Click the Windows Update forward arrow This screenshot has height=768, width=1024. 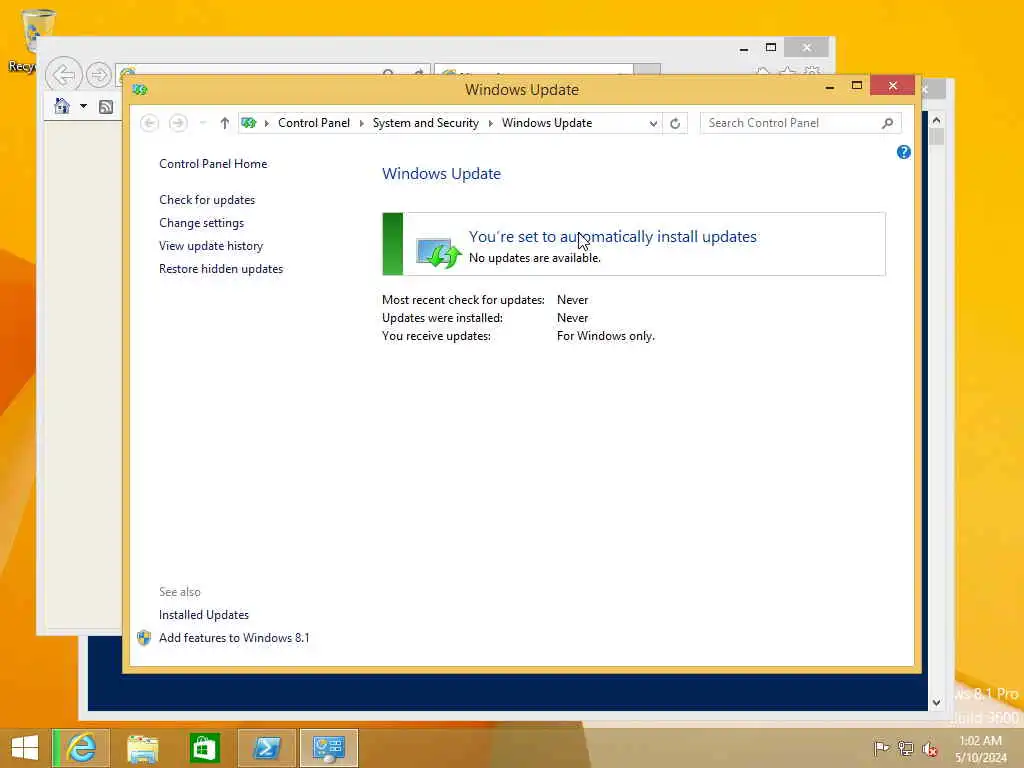point(178,123)
